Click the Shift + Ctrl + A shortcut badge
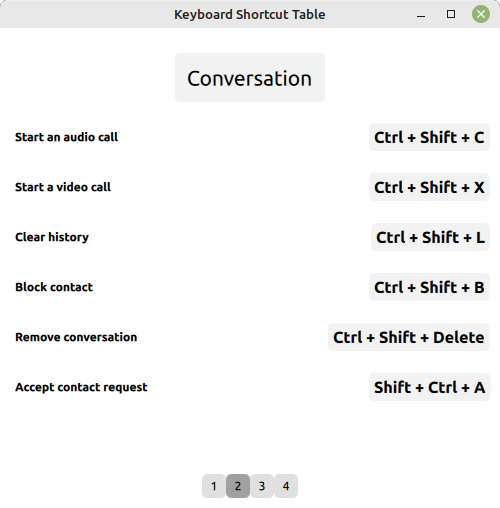Image resolution: width=500 pixels, height=508 pixels. [x=429, y=387]
